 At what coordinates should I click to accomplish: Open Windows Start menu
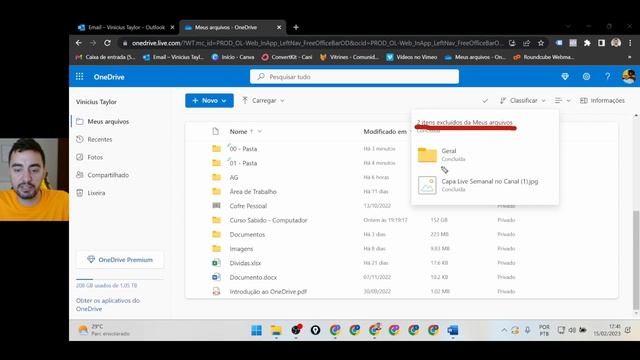coord(256,330)
